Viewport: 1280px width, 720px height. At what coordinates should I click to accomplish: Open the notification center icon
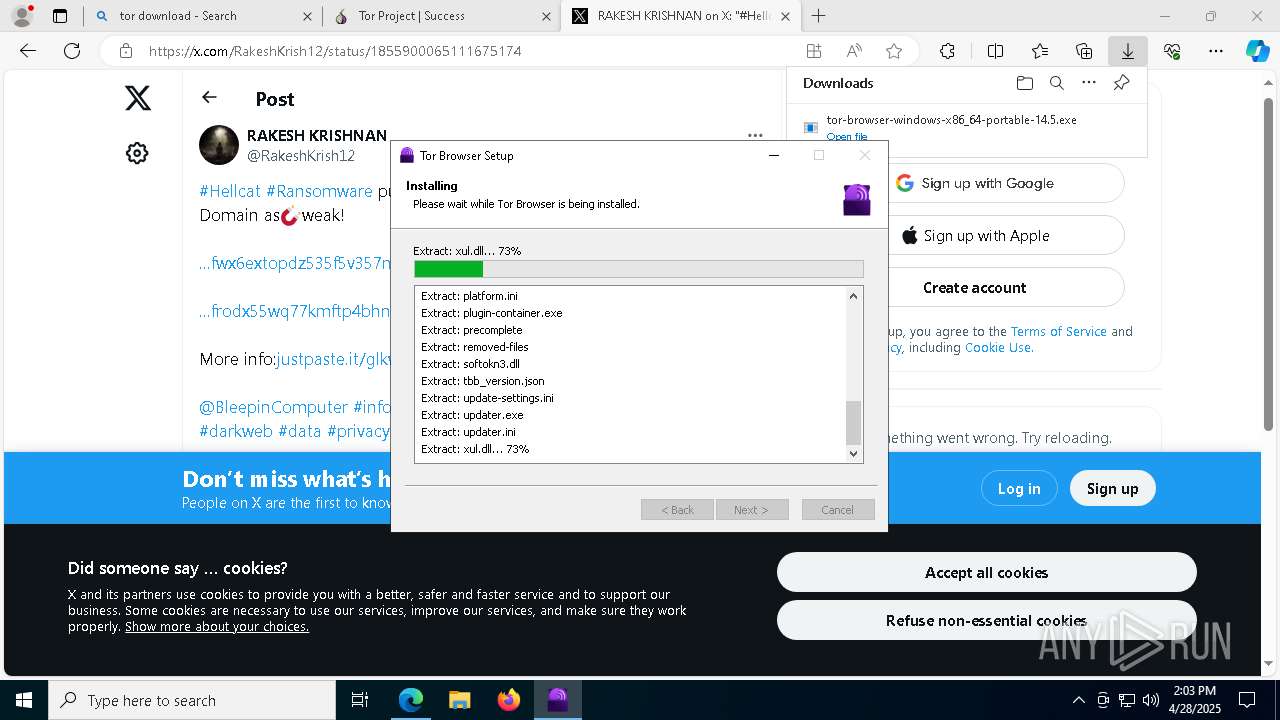pos(1247,700)
